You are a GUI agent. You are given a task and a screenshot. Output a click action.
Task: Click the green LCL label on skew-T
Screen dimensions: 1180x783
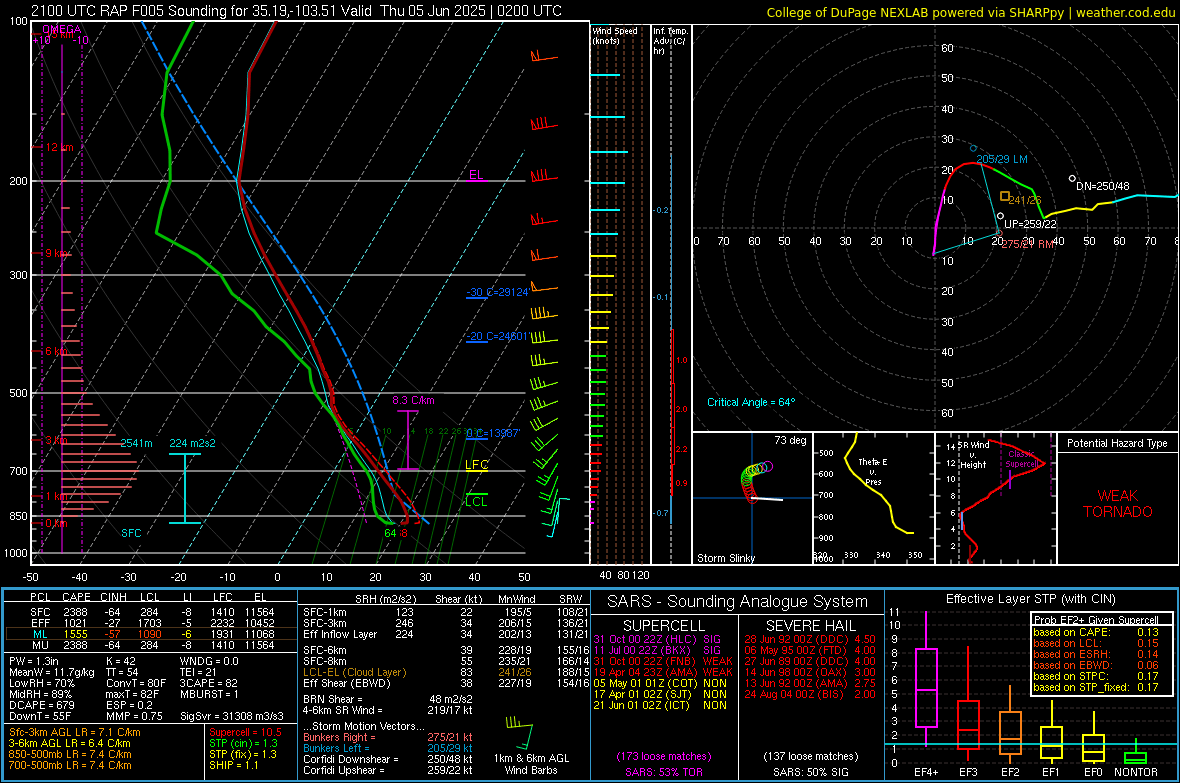(x=476, y=501)
